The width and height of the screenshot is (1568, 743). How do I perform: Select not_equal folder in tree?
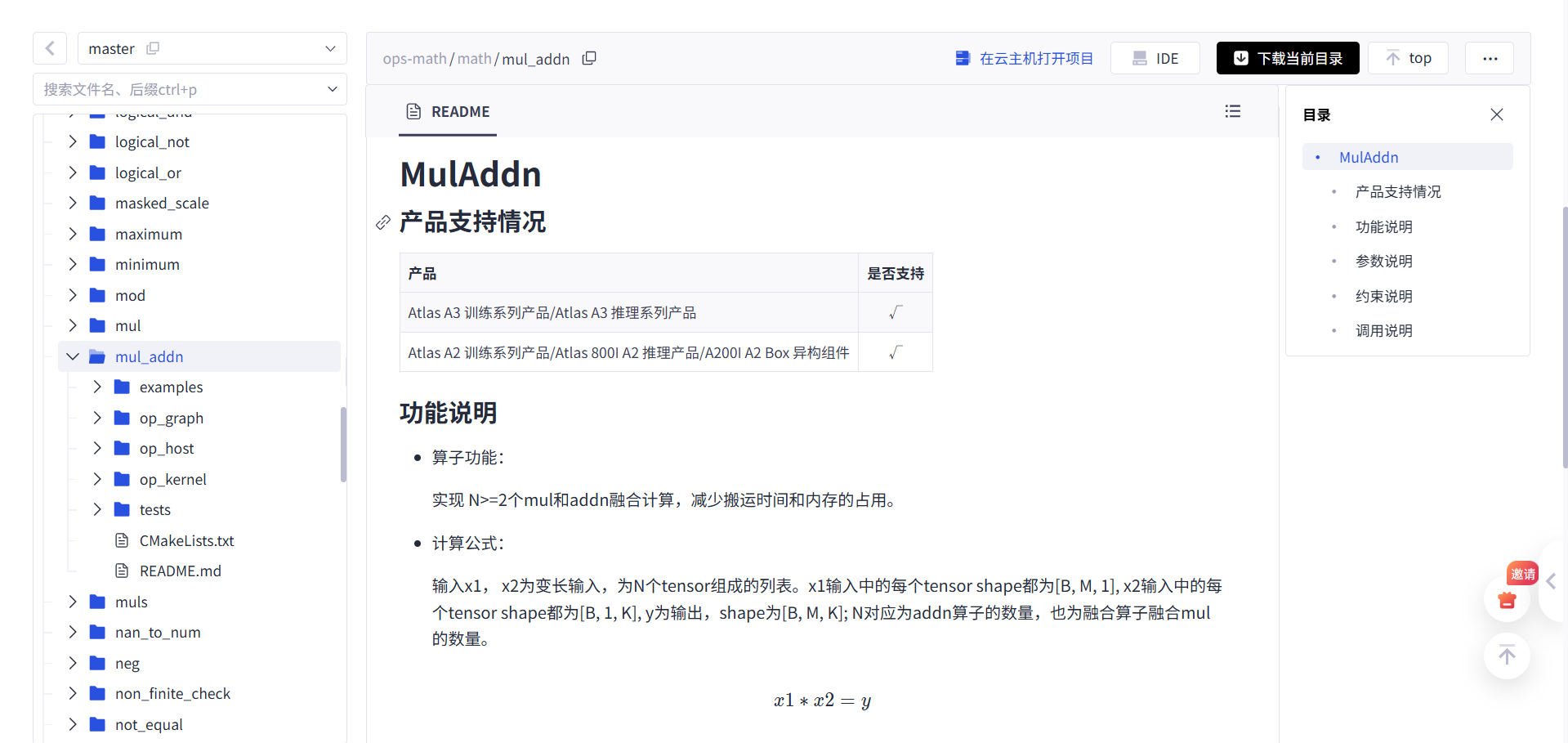click(x=149, y=724)
